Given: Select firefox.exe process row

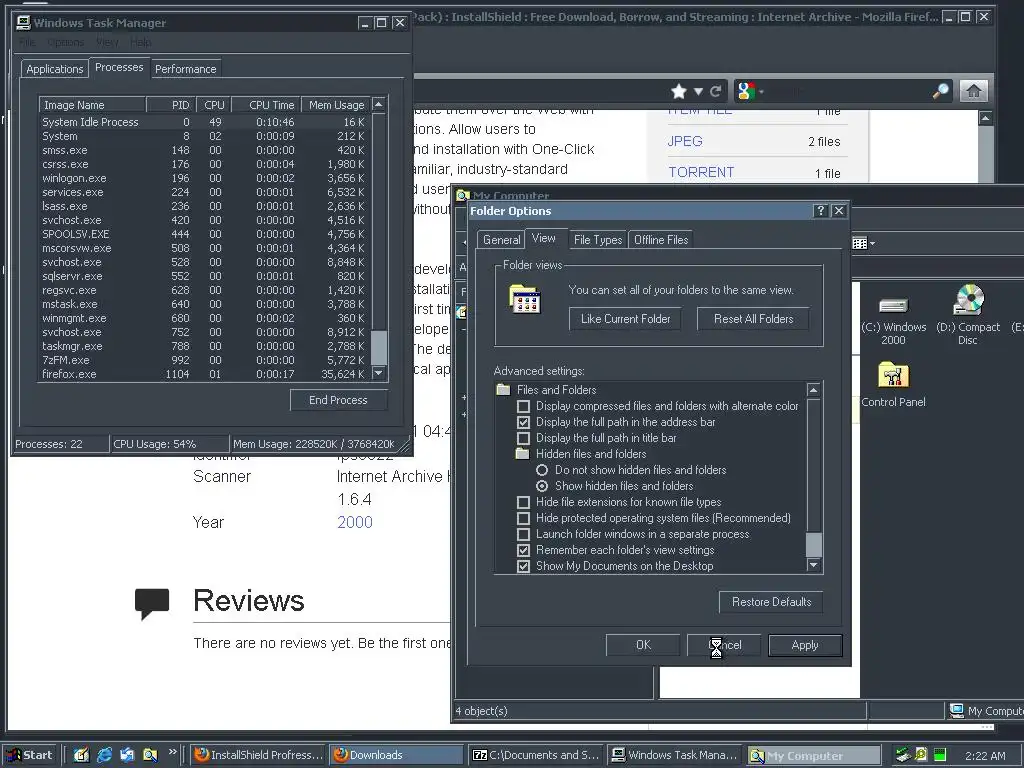Looking at the screenshot, I should (x=204, y=374).
